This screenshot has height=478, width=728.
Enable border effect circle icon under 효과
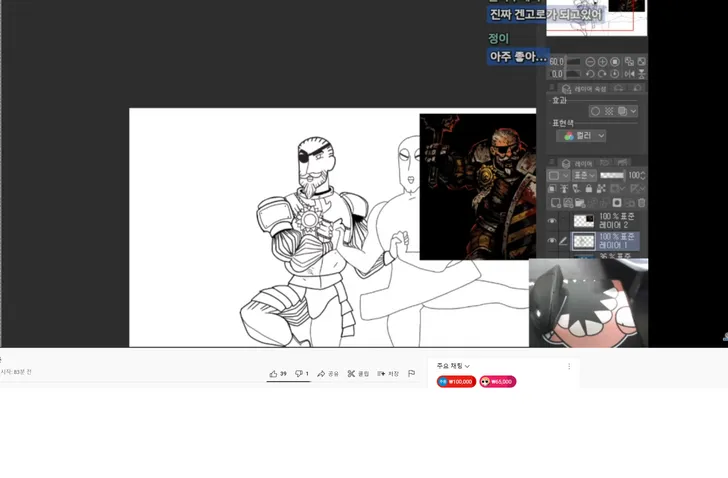[596, 111]
